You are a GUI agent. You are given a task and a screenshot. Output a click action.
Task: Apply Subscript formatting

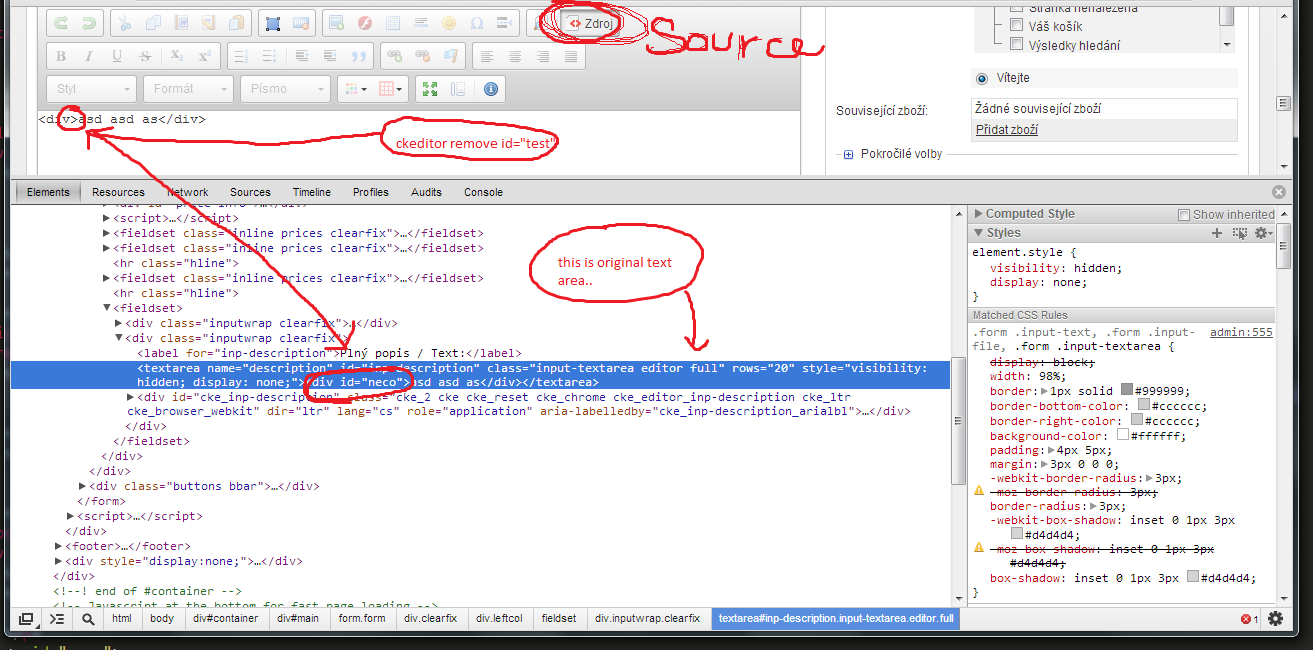[176, 56]
